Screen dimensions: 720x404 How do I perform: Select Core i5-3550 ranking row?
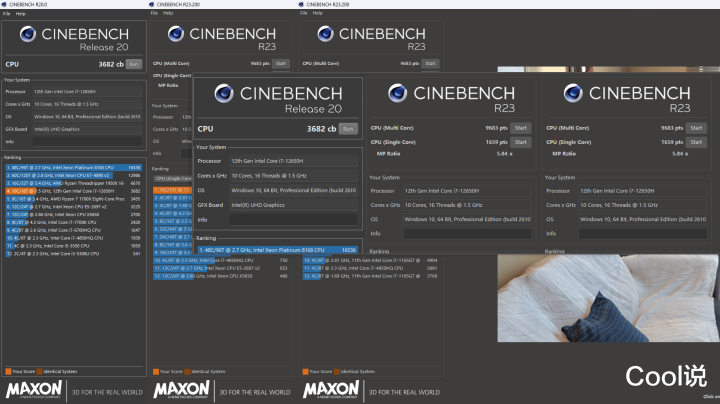click(73, 246)
